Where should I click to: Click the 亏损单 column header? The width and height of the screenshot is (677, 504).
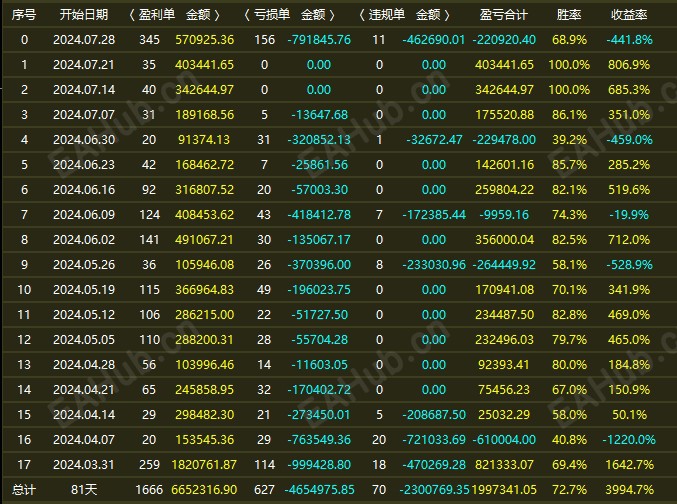(x=272, y=15)
